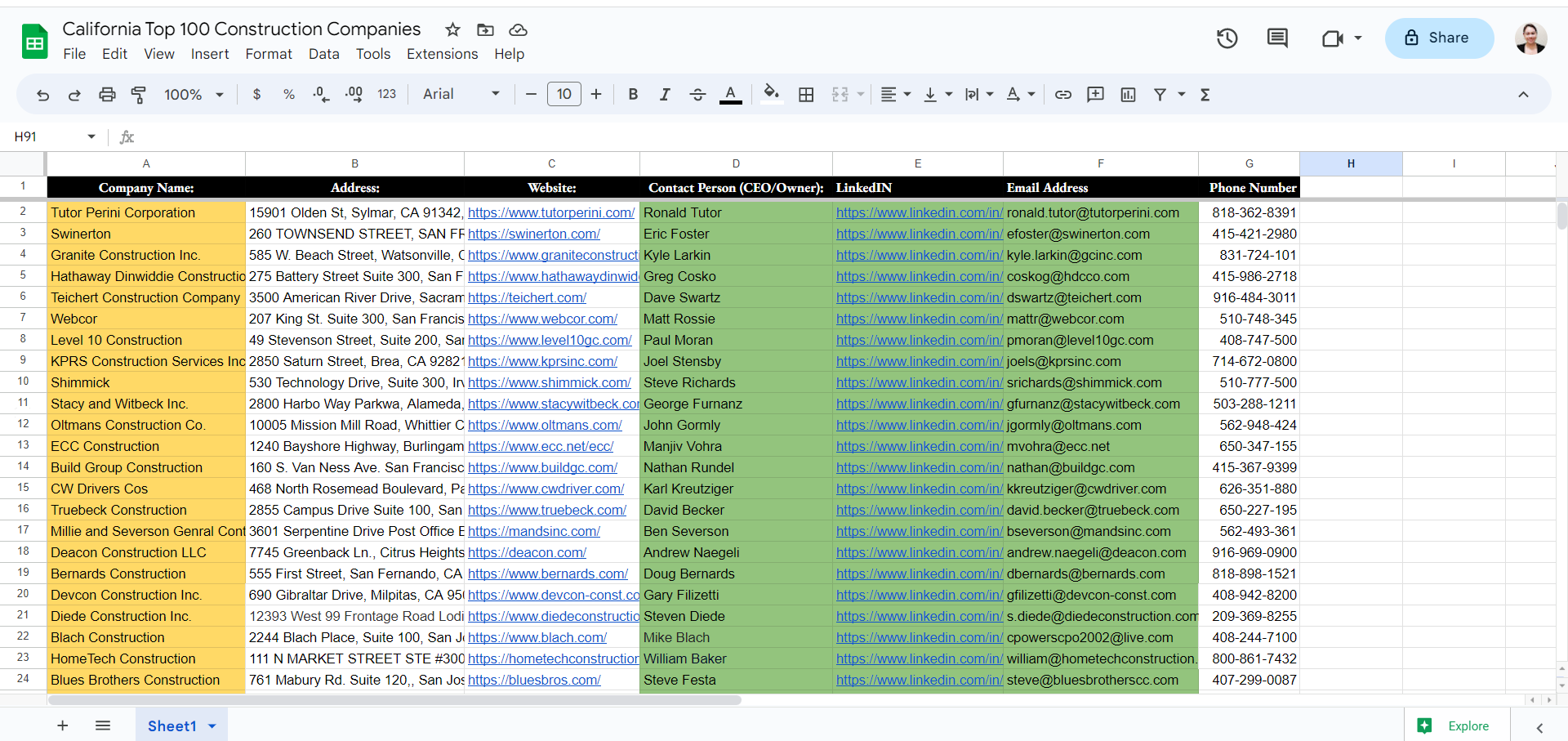Decrease decimal places
The image size is (1568, 741).
321,95
